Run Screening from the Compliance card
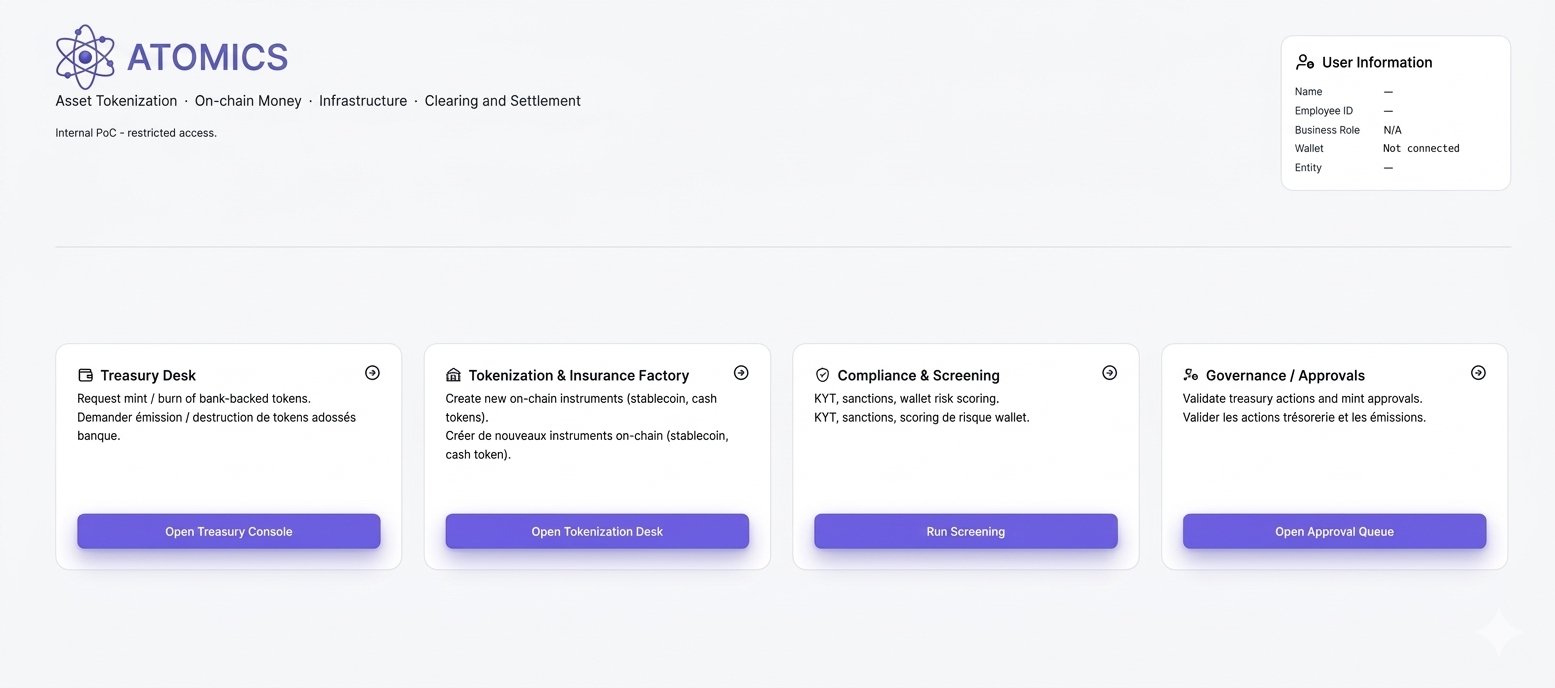 (965, 532)
